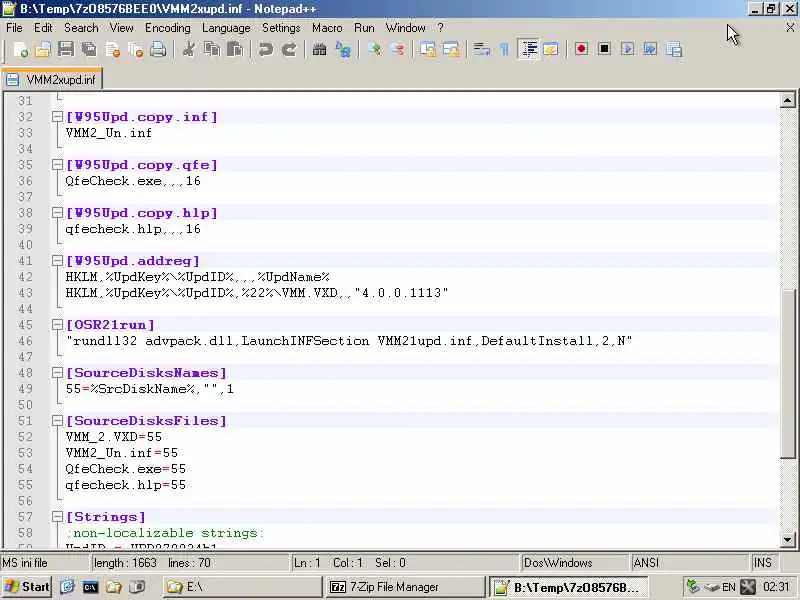Select the VMM2xupd.inf document tab
The image size is (800, 600).
coord(52,80)
